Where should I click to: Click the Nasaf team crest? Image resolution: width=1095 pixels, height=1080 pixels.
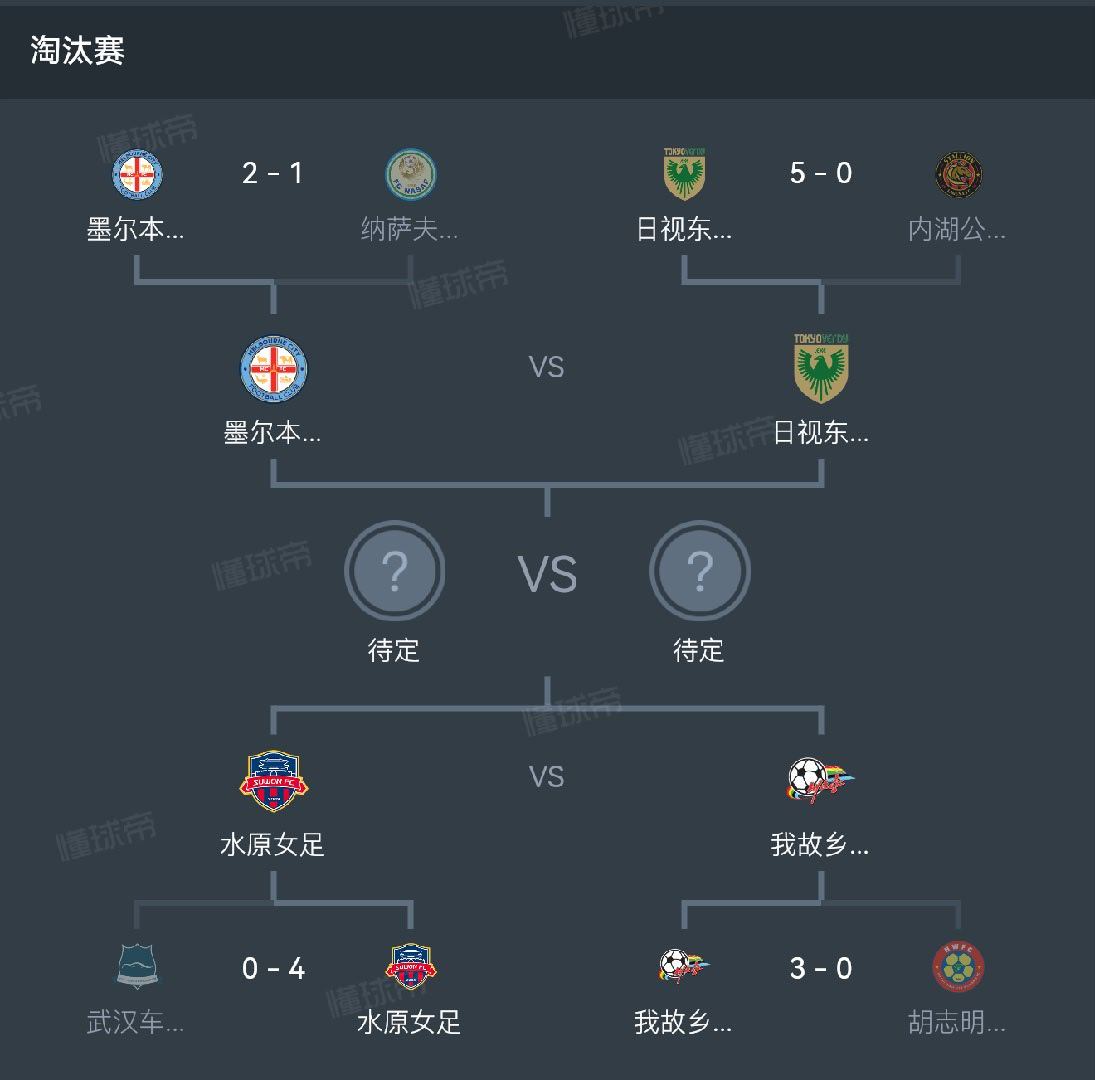point(410,175)
